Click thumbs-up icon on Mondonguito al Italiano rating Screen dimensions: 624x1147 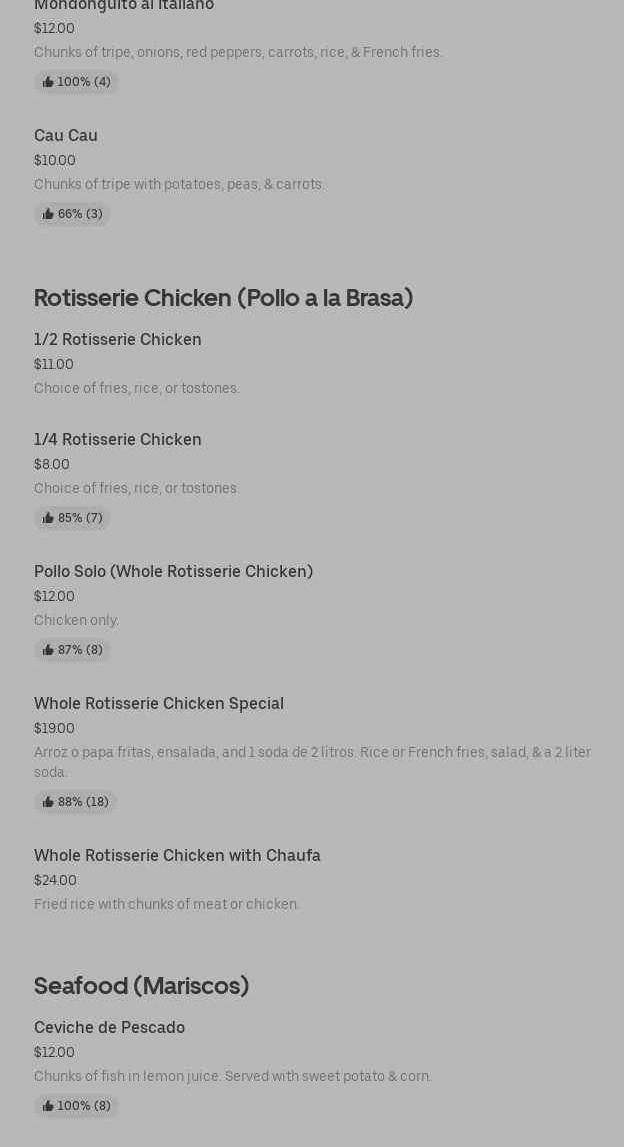point(48,82)
